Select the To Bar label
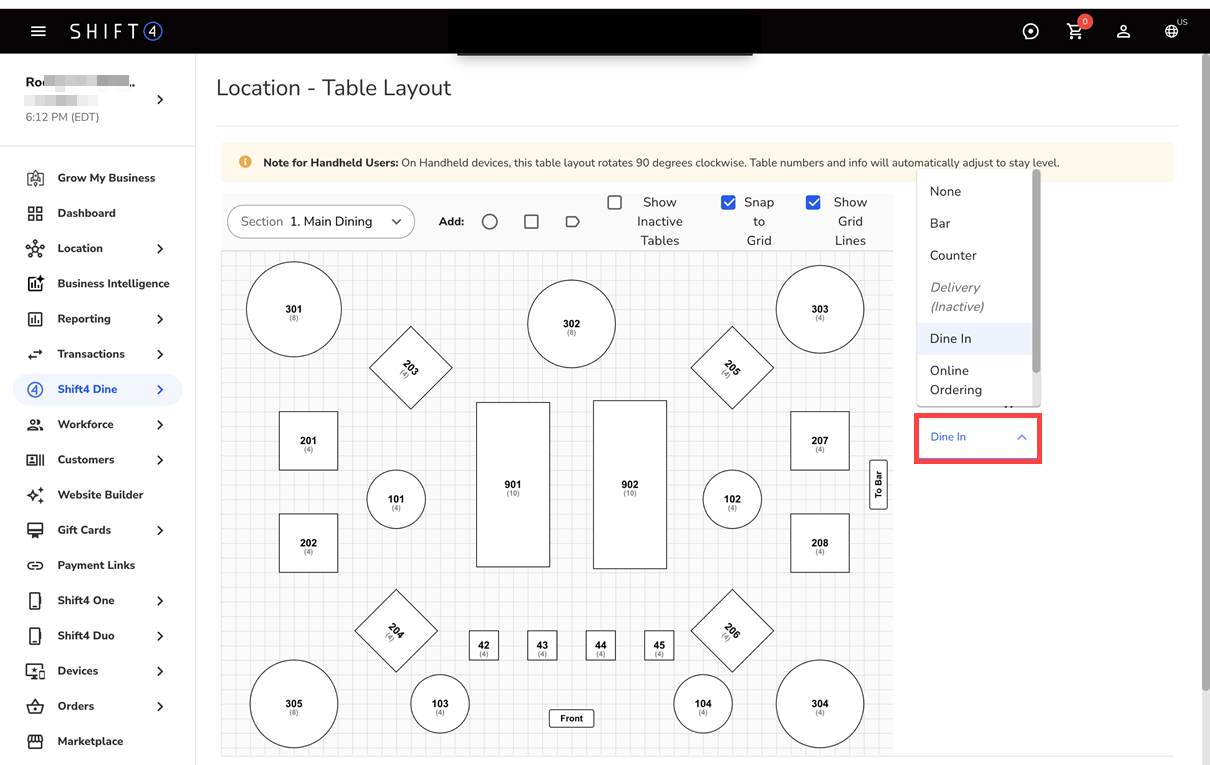The image size is (1210, 765). (879, 484)
